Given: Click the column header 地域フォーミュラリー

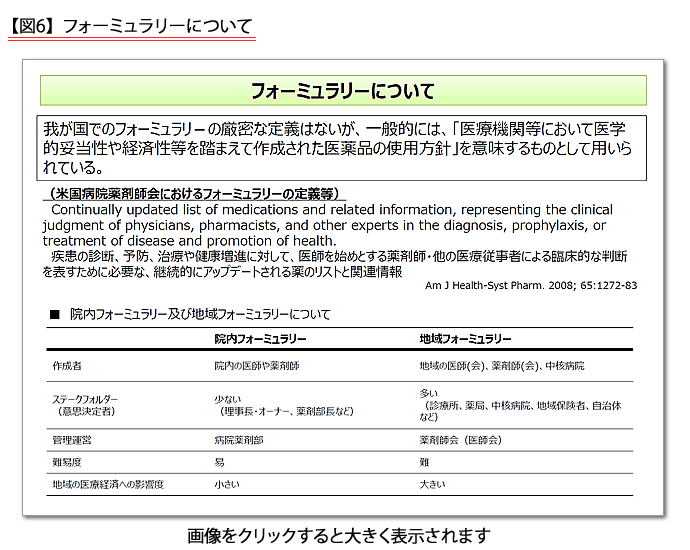Looking at the screenshot, I should coord(465,339).
